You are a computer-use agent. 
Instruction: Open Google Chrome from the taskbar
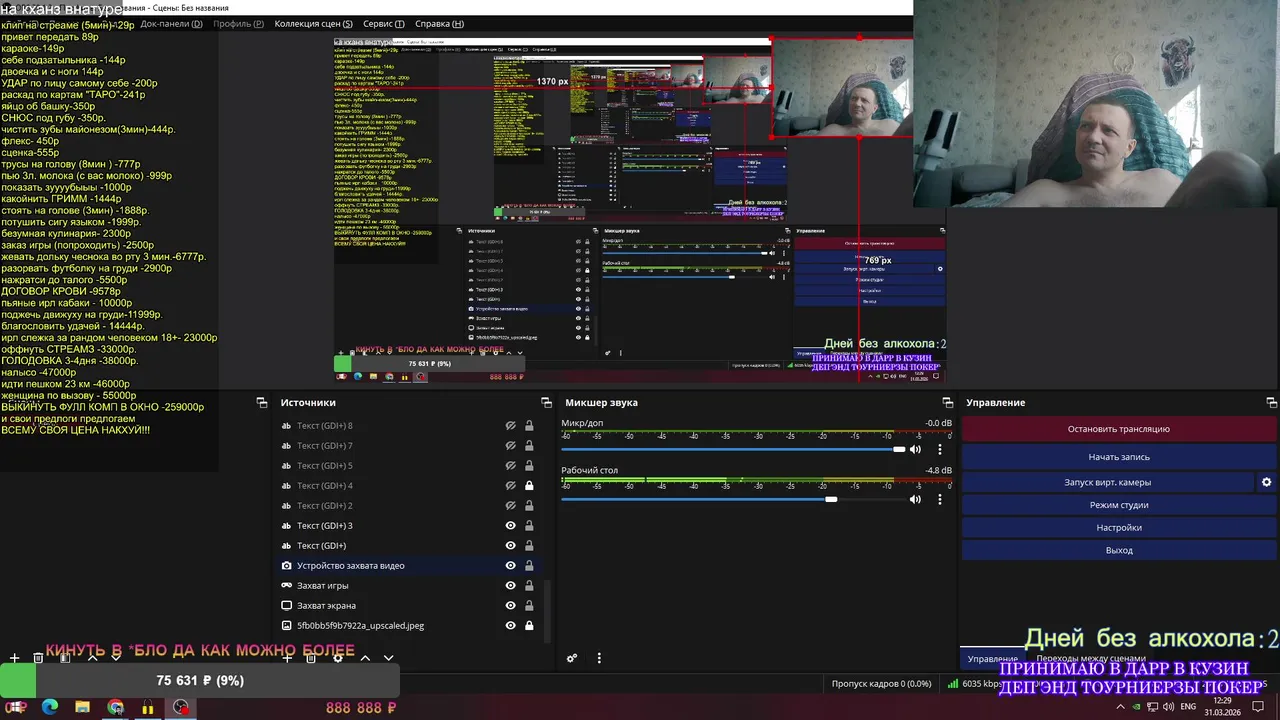coord(115,708)
